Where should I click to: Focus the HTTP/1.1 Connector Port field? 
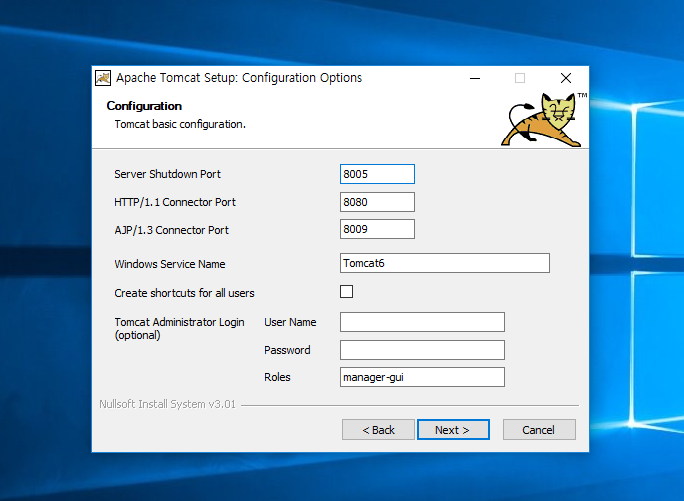pyautogui.click(x=377, y=202)
